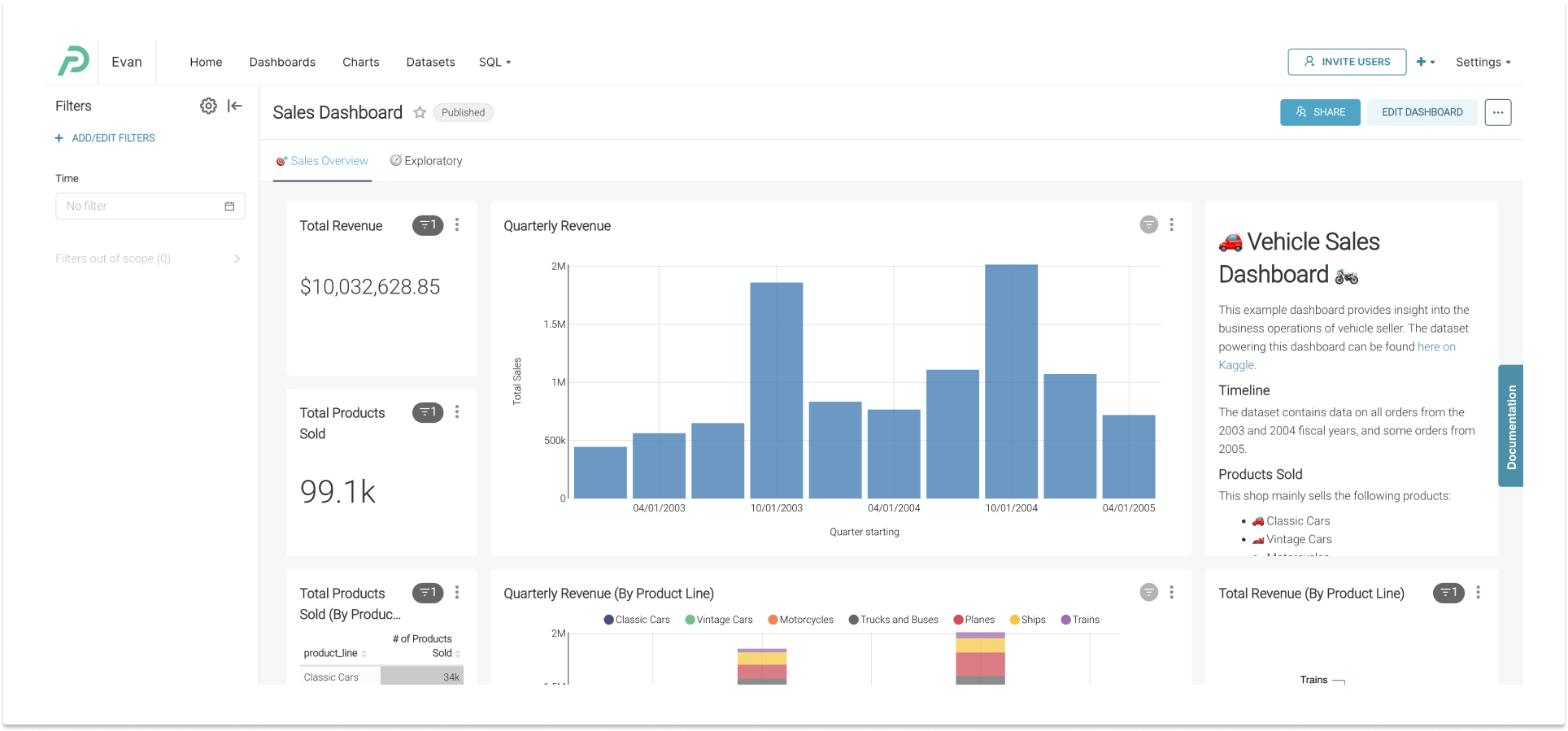Go to the Charts menu
The image size is (1568, 731).
click(360, 62)
